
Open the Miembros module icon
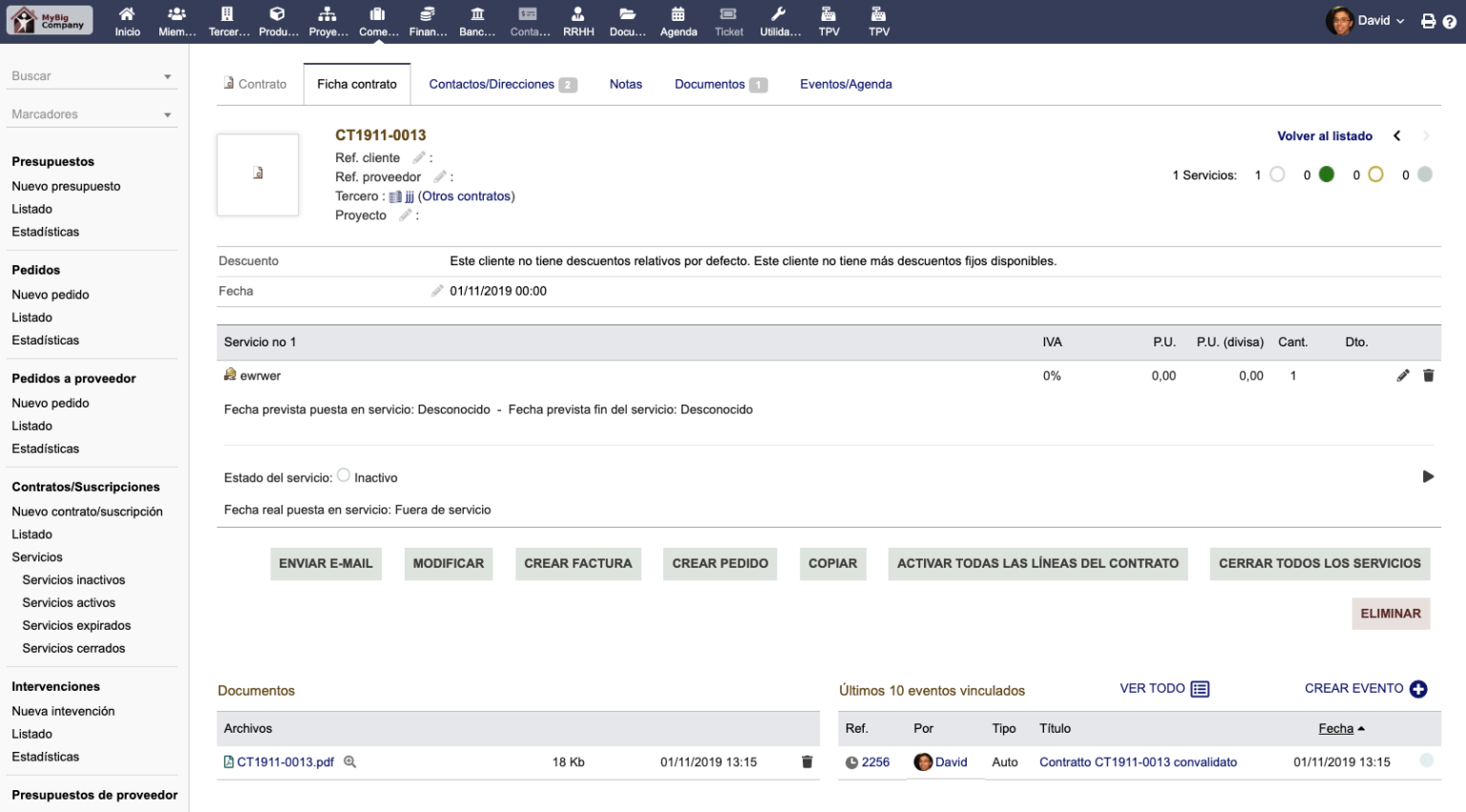177,14
